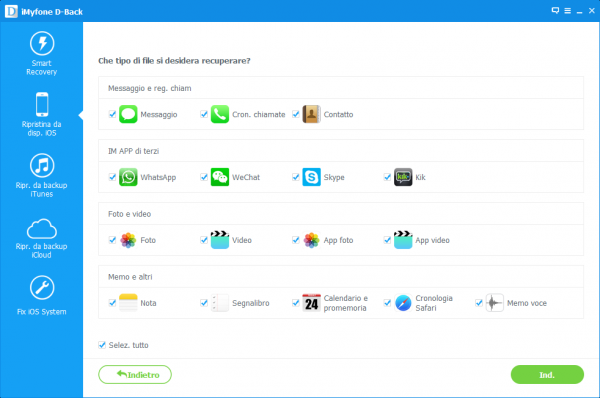Viewport: 600px width, 398px height.
Task: Toggle the App video checkbox
Action: pyautogui.click(x=387, y=240)
